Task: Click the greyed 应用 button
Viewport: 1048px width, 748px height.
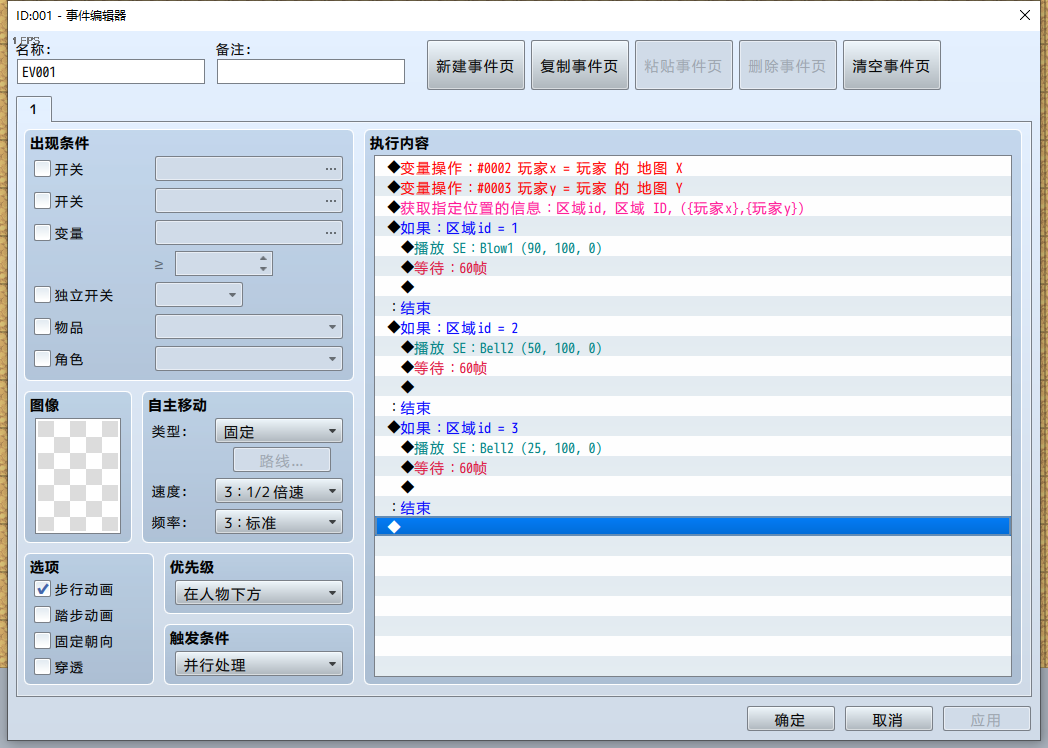Action: point(987,719)
